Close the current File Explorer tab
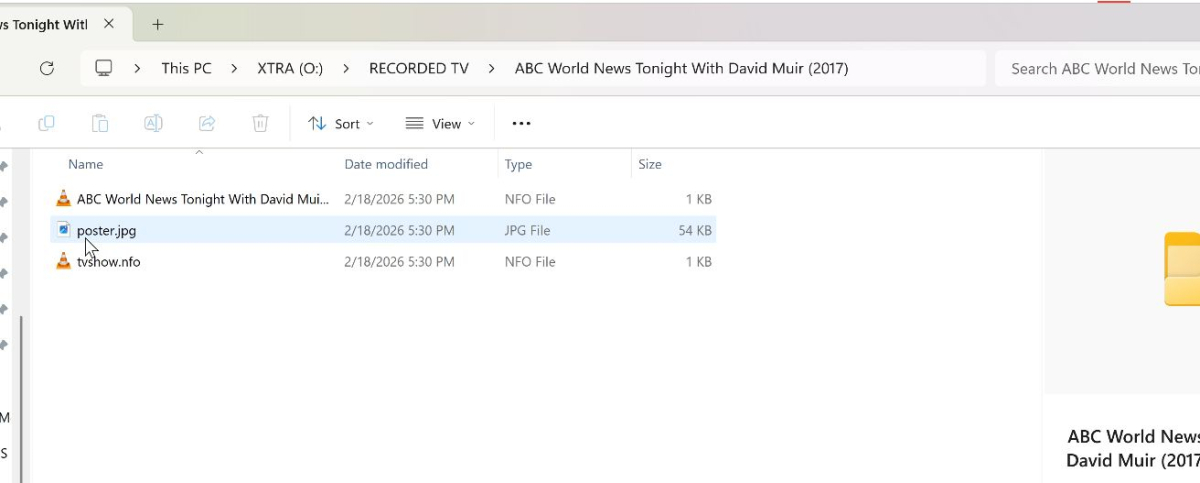This screenshot has width=1200, height=483. (x=109, y=24)
